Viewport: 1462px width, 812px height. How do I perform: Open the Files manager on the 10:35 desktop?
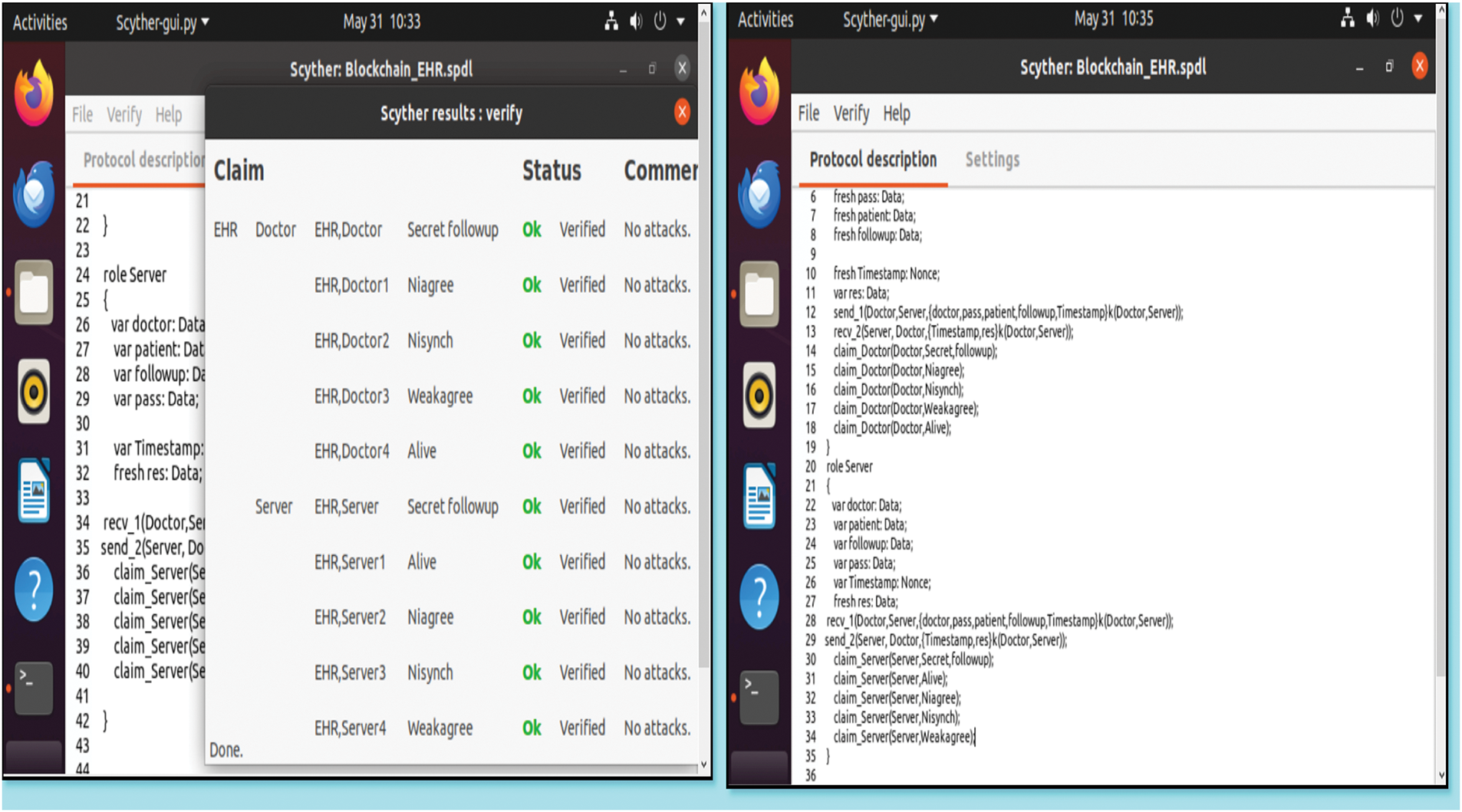(x=759, y=294)
